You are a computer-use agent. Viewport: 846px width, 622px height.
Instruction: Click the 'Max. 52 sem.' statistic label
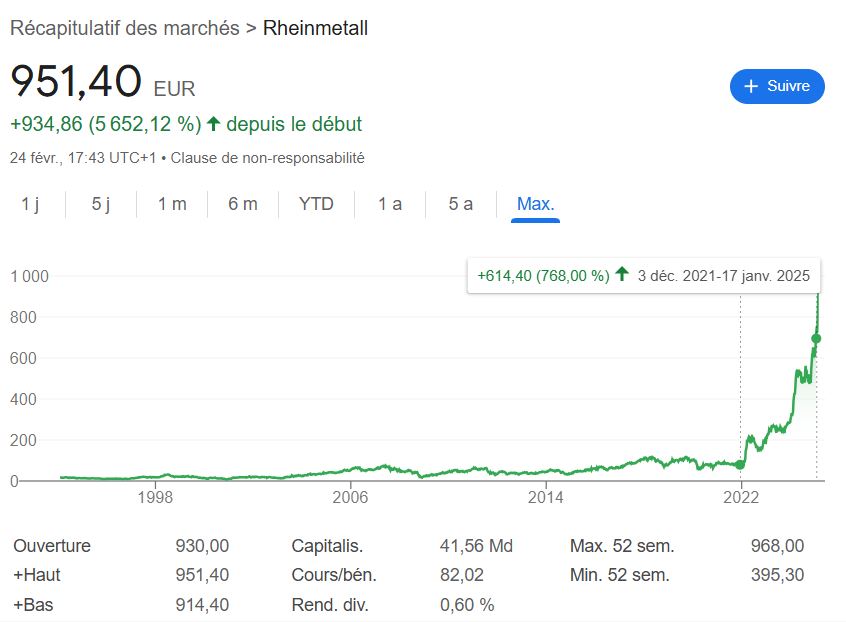point(621,546)
